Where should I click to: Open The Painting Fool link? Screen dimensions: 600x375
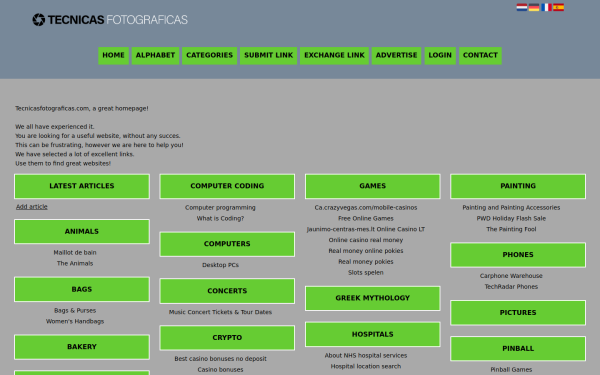511,229
